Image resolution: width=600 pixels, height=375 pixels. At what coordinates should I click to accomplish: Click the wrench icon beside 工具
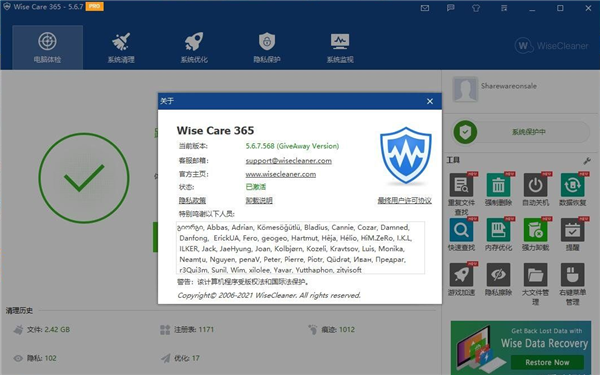(587, 161)
